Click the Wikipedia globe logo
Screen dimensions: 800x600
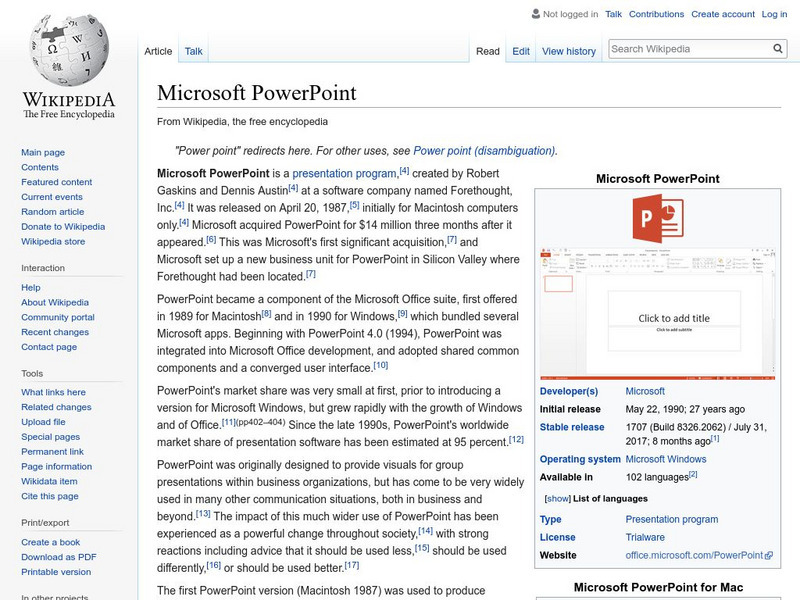click(x=68, y=50)
